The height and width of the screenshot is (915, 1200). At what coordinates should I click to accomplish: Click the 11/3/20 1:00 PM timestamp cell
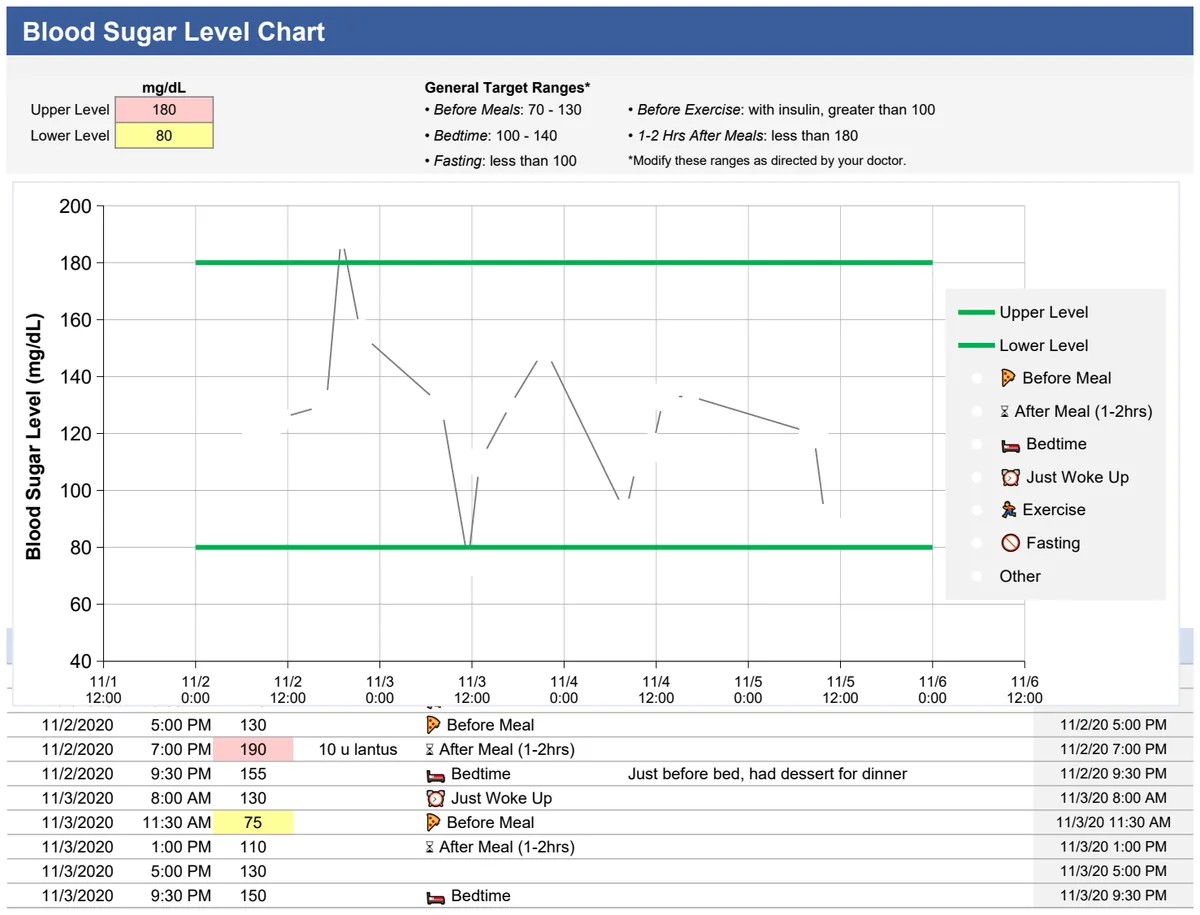pyautogui.click(x=1113, y=847)
